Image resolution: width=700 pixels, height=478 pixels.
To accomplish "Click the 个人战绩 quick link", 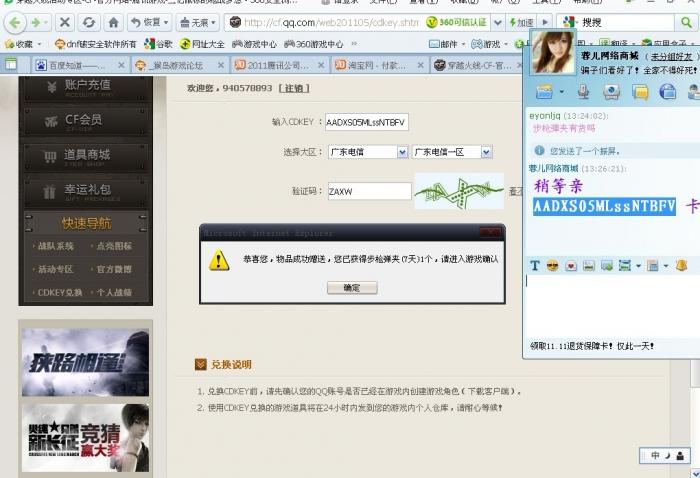I will 114,292.
